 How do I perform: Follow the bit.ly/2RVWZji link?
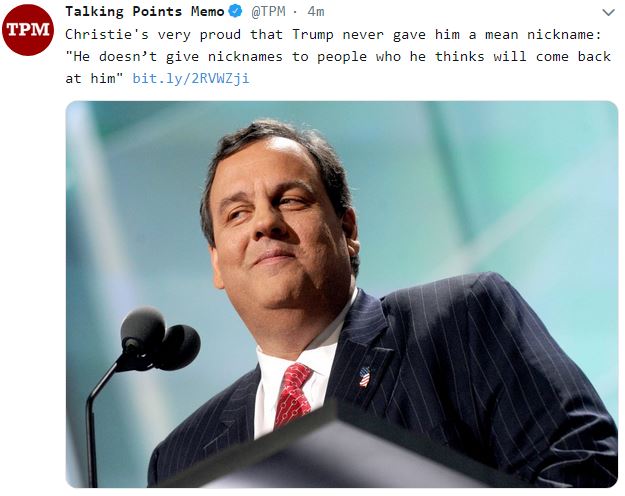click(x=191, y=77)
